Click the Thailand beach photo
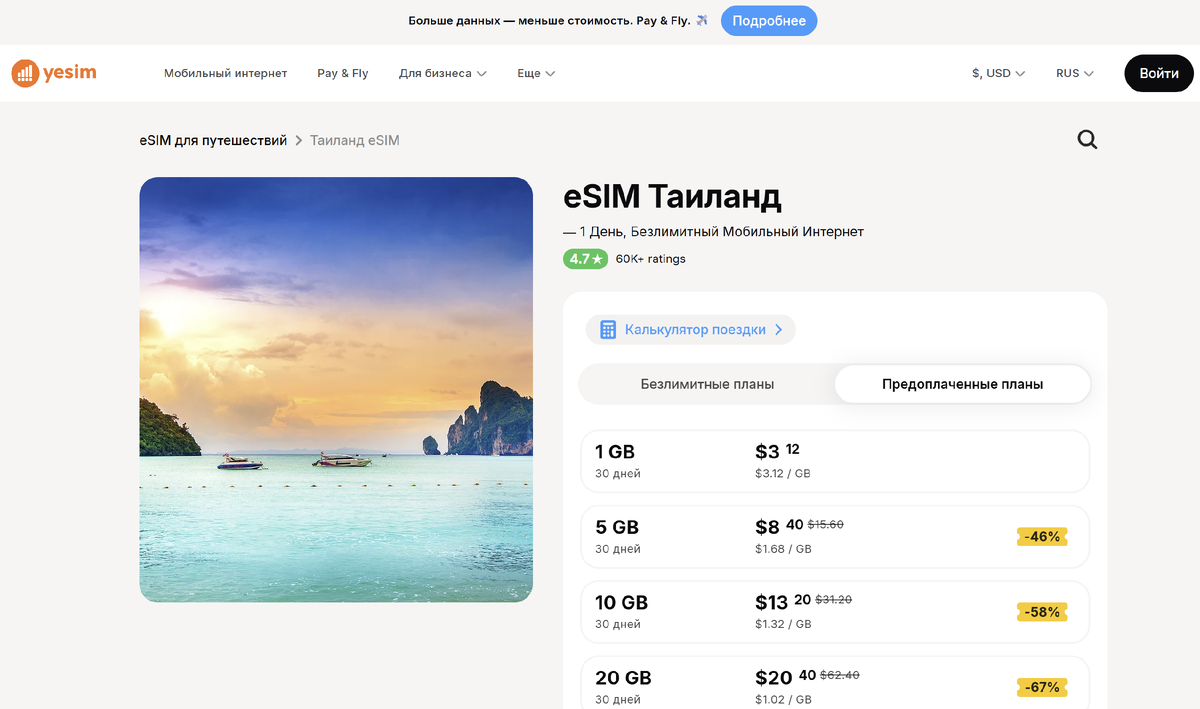1200x709 pixels. click(336, 390)
